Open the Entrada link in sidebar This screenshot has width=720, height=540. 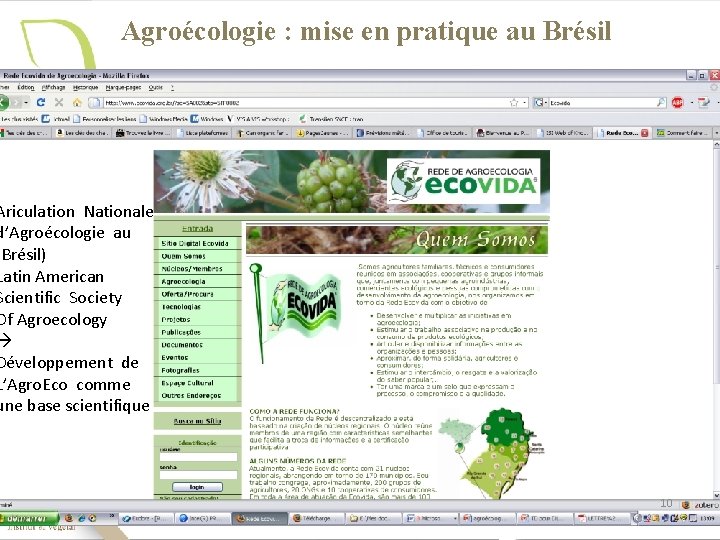197,228
